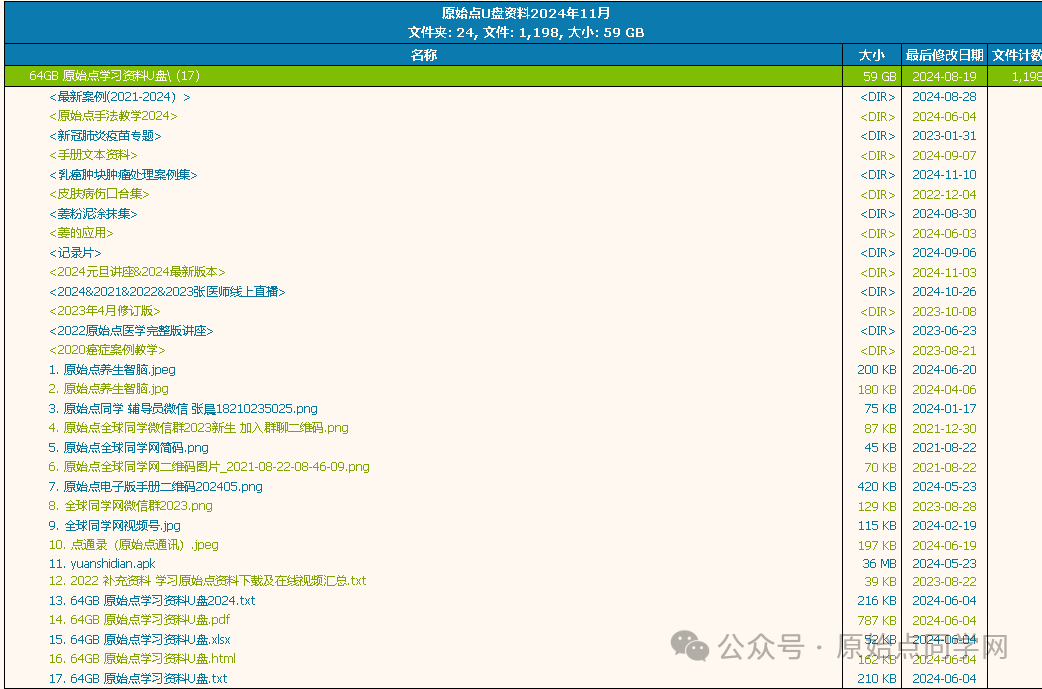Open 14. 64GB 原始点学习资料U盘.pdf
The image size is (1042, 689).
coord(139,620)
